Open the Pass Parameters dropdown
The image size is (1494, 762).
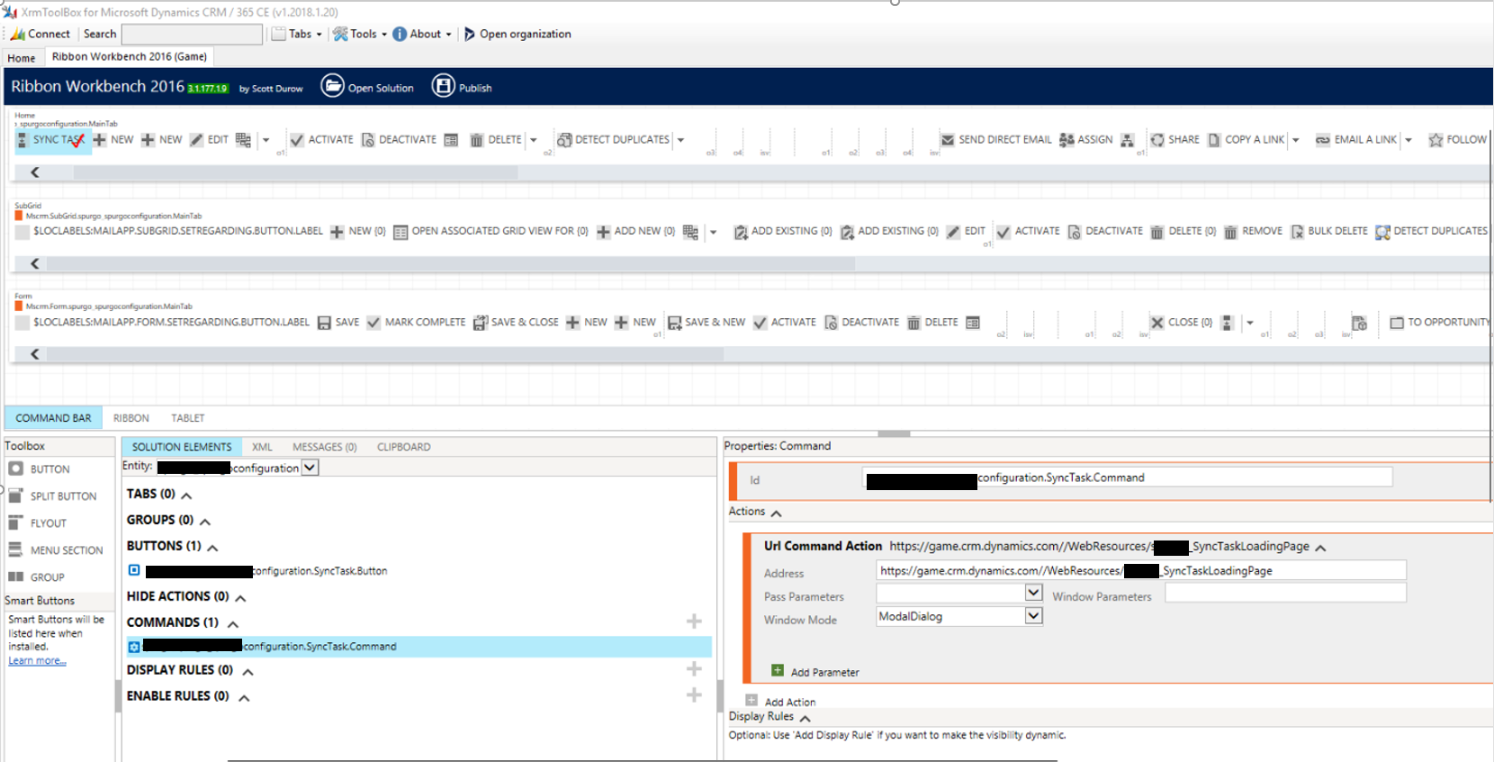coord(1034,593)
